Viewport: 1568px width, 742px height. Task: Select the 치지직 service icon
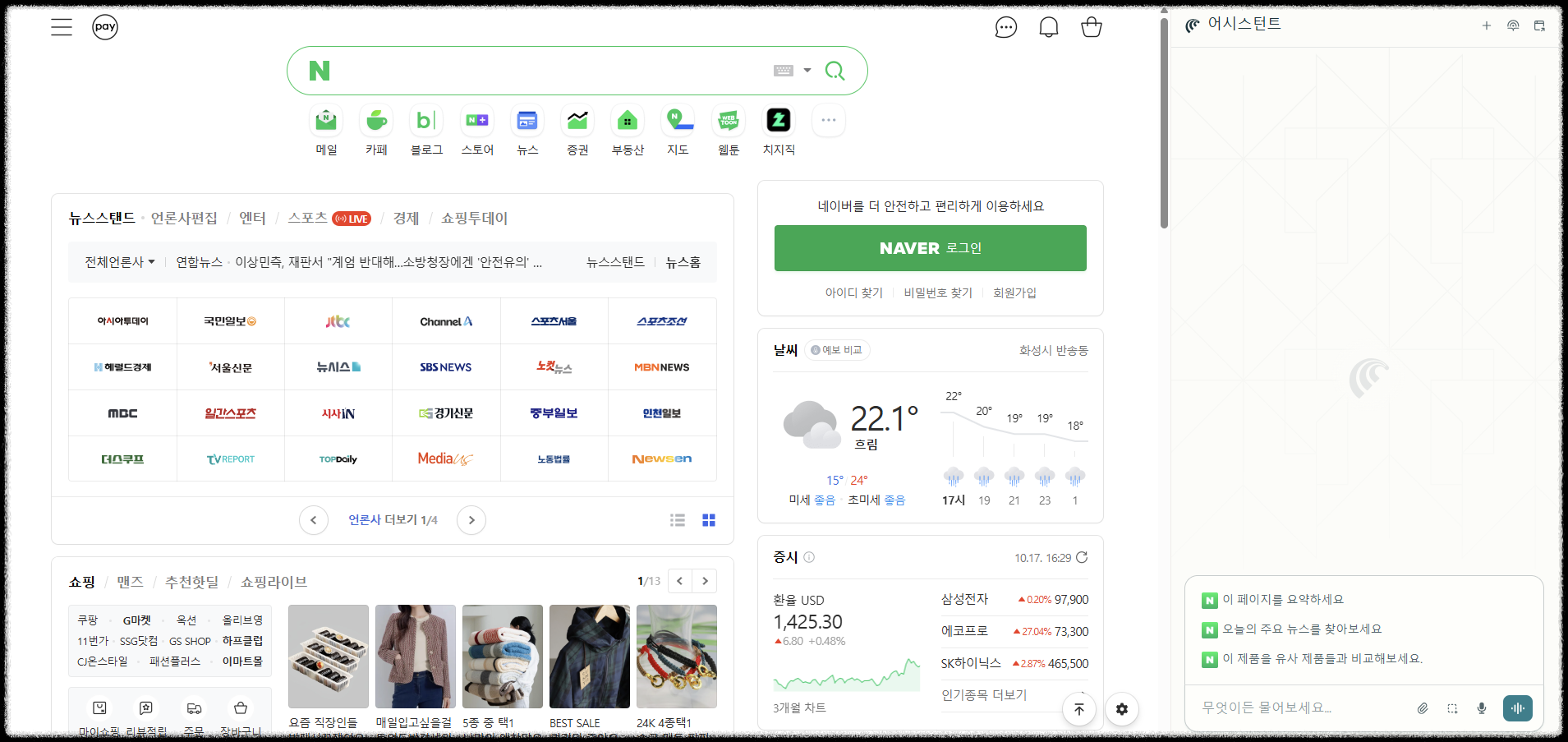point(778,120)
